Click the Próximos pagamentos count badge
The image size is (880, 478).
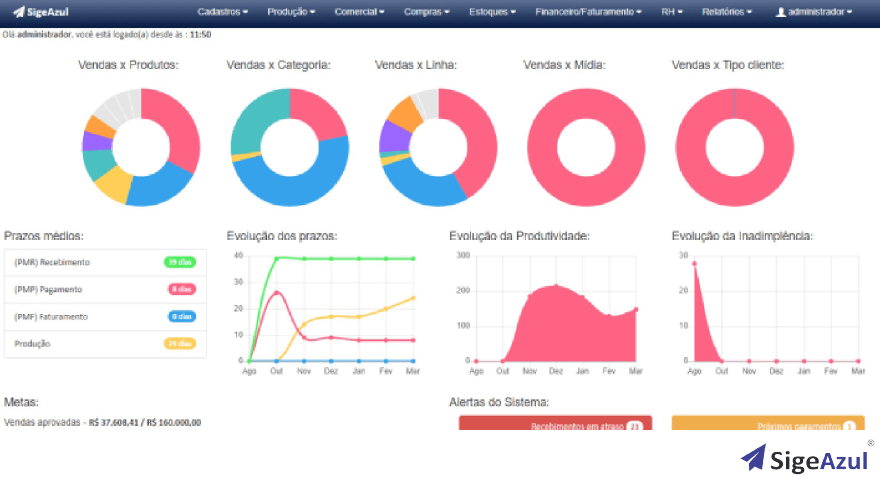849,426
